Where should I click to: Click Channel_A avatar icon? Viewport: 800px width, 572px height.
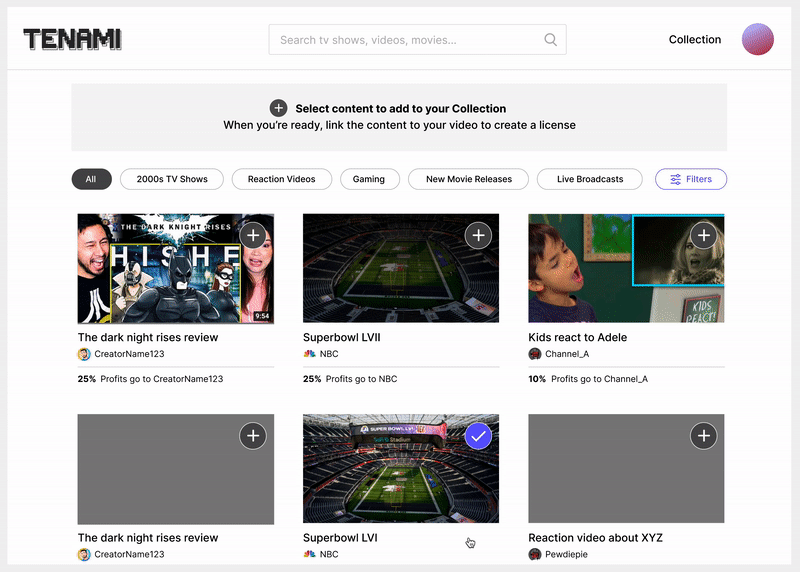pos(535,354)
